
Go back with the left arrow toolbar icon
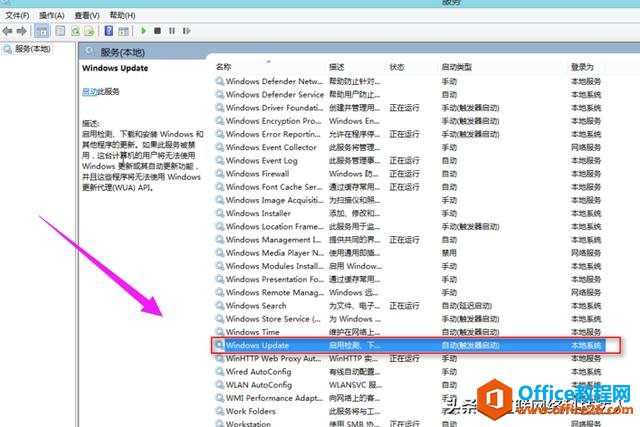7,31
